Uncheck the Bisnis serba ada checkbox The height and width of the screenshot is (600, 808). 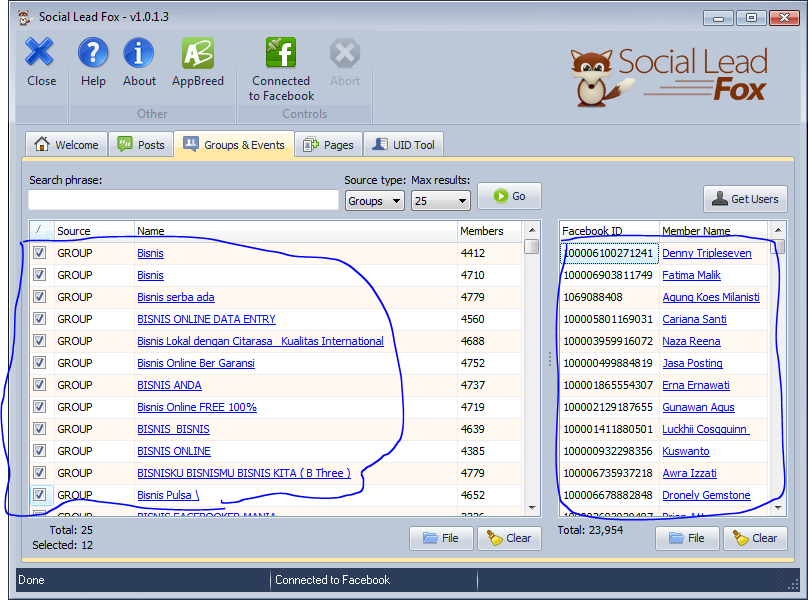tap(40, 297)
